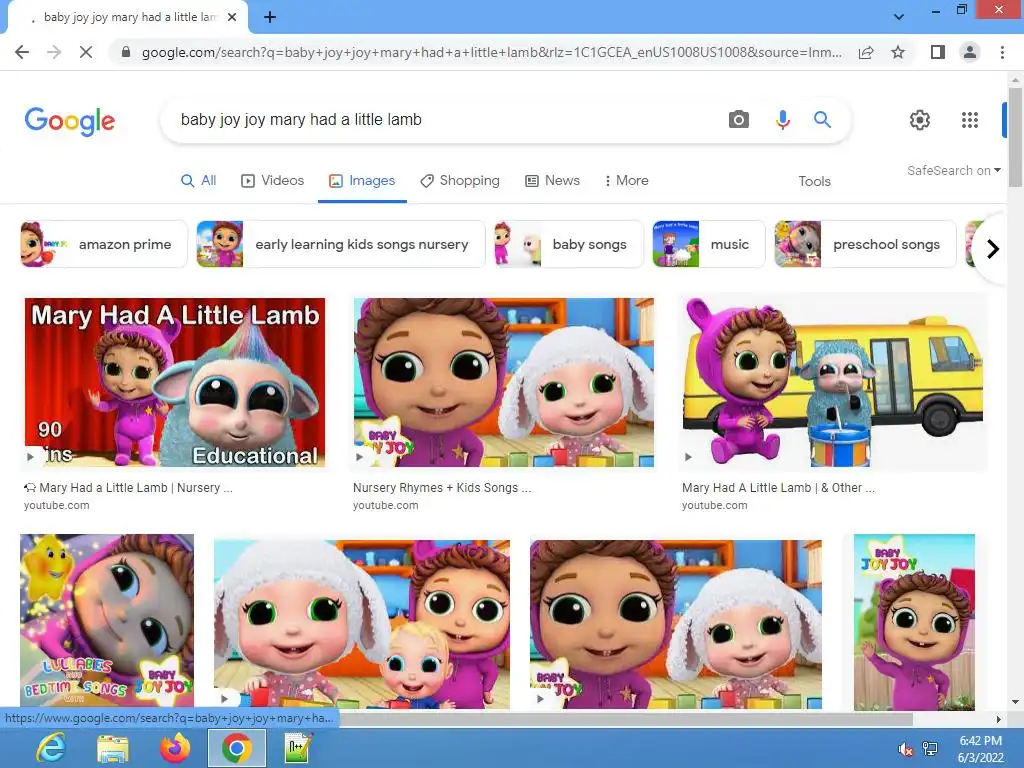Select the Images tab
1024x768 pixels.
tap(362, 181)
